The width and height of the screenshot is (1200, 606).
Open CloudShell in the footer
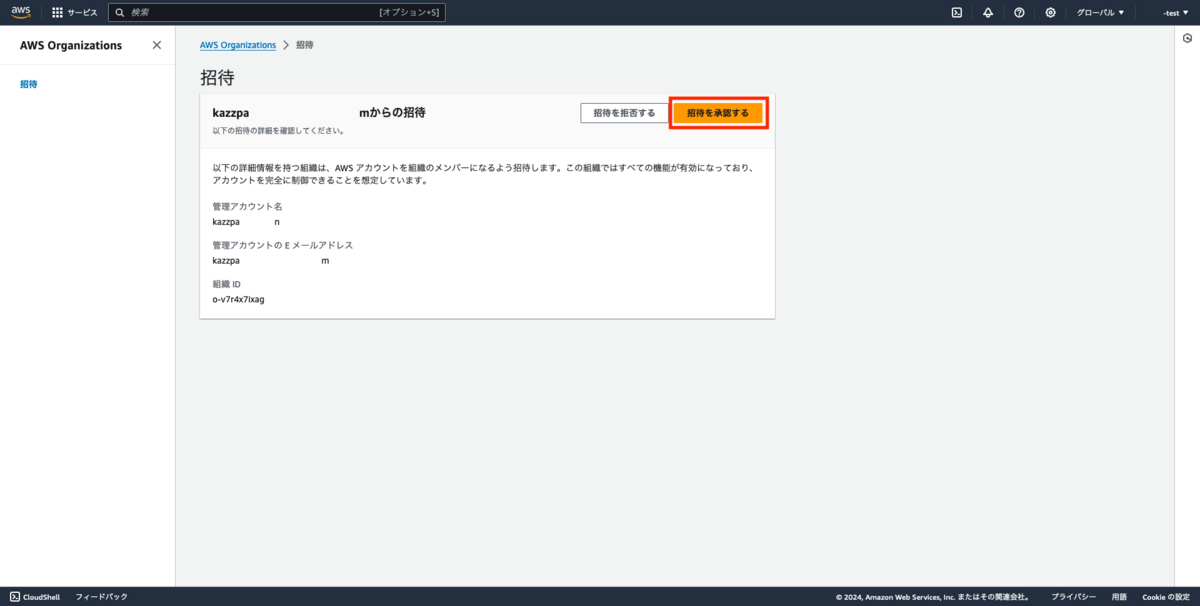pyautogui.click(x=35, y=597)
